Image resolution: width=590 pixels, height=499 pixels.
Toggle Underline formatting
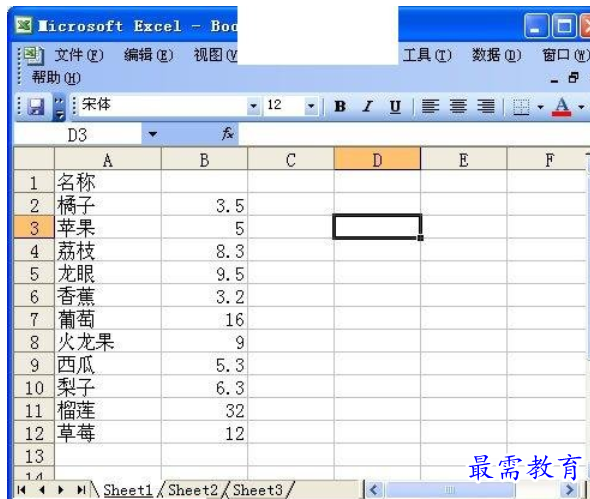coord(395,107)
